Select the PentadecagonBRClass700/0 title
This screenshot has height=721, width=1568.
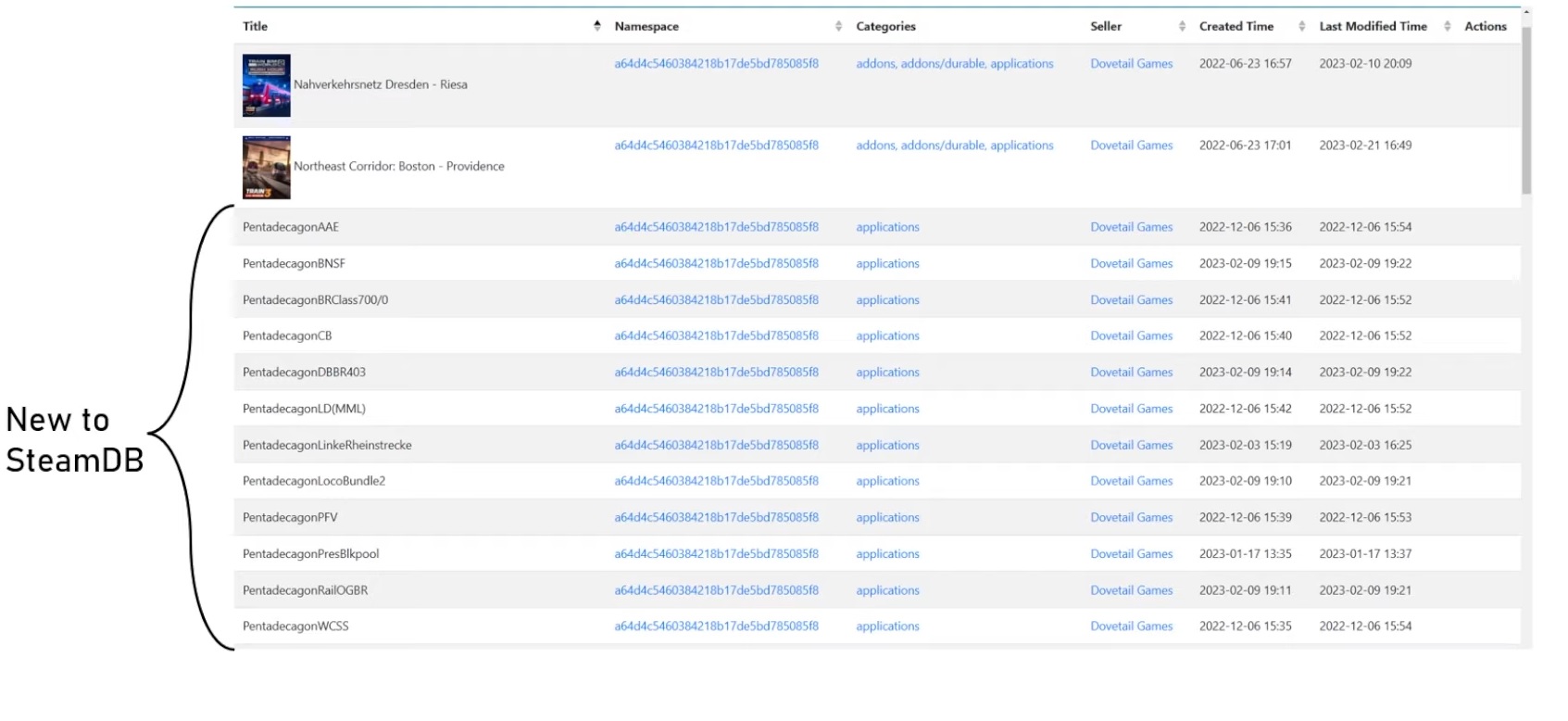[315, 299]
